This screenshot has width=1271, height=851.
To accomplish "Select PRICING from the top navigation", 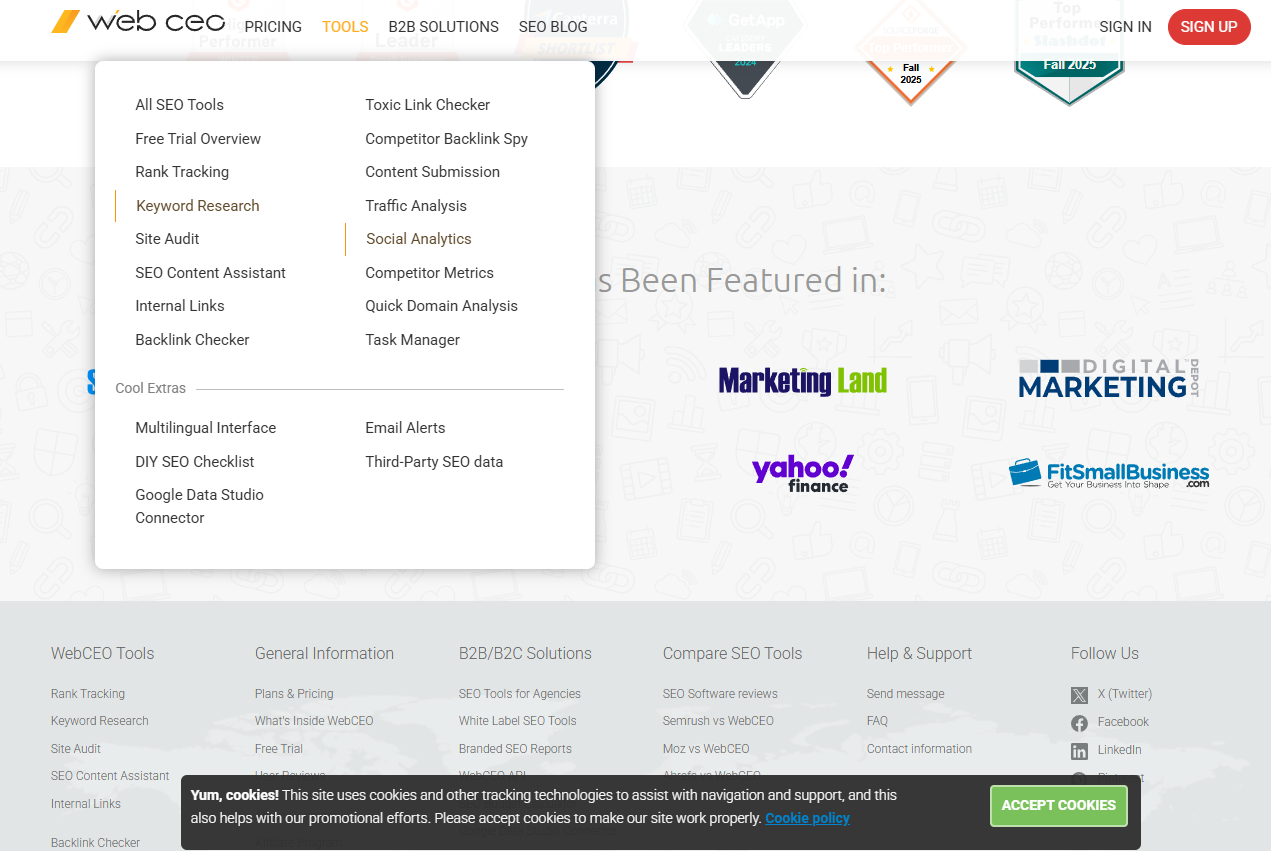I will point(273,27).
